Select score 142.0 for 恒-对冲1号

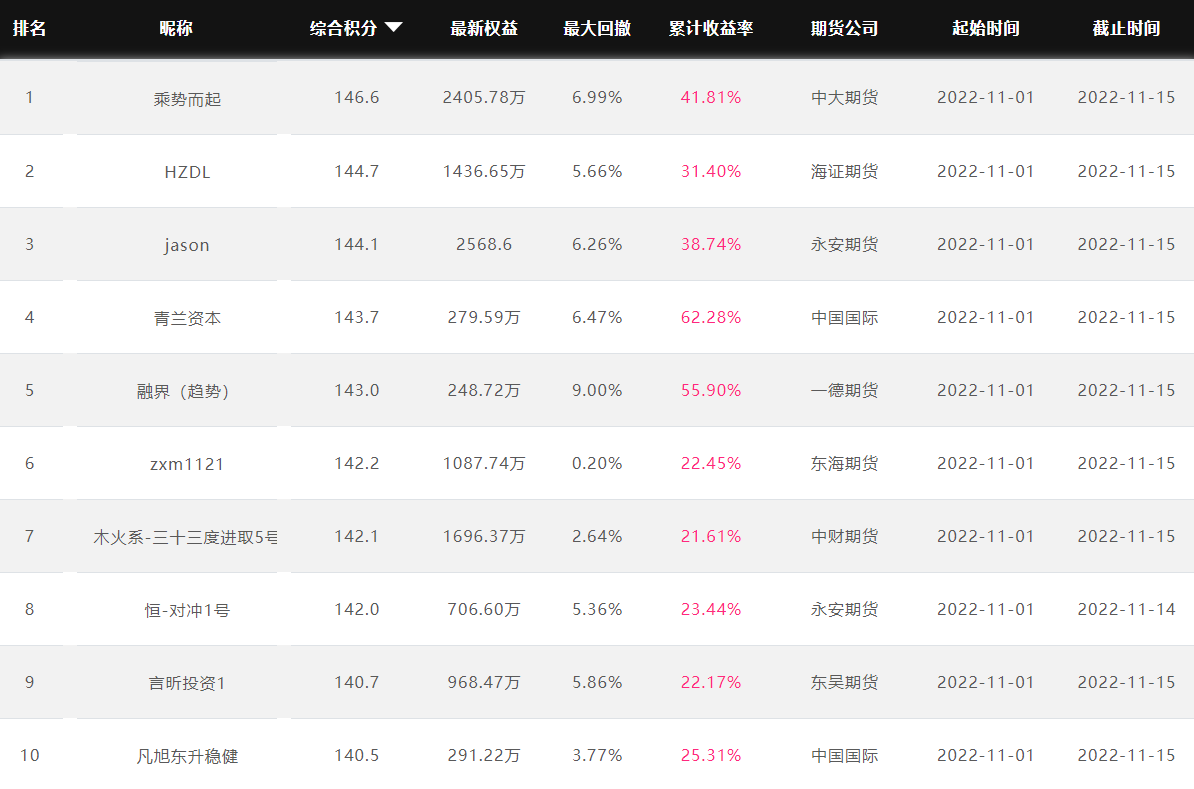click(356, 610)
